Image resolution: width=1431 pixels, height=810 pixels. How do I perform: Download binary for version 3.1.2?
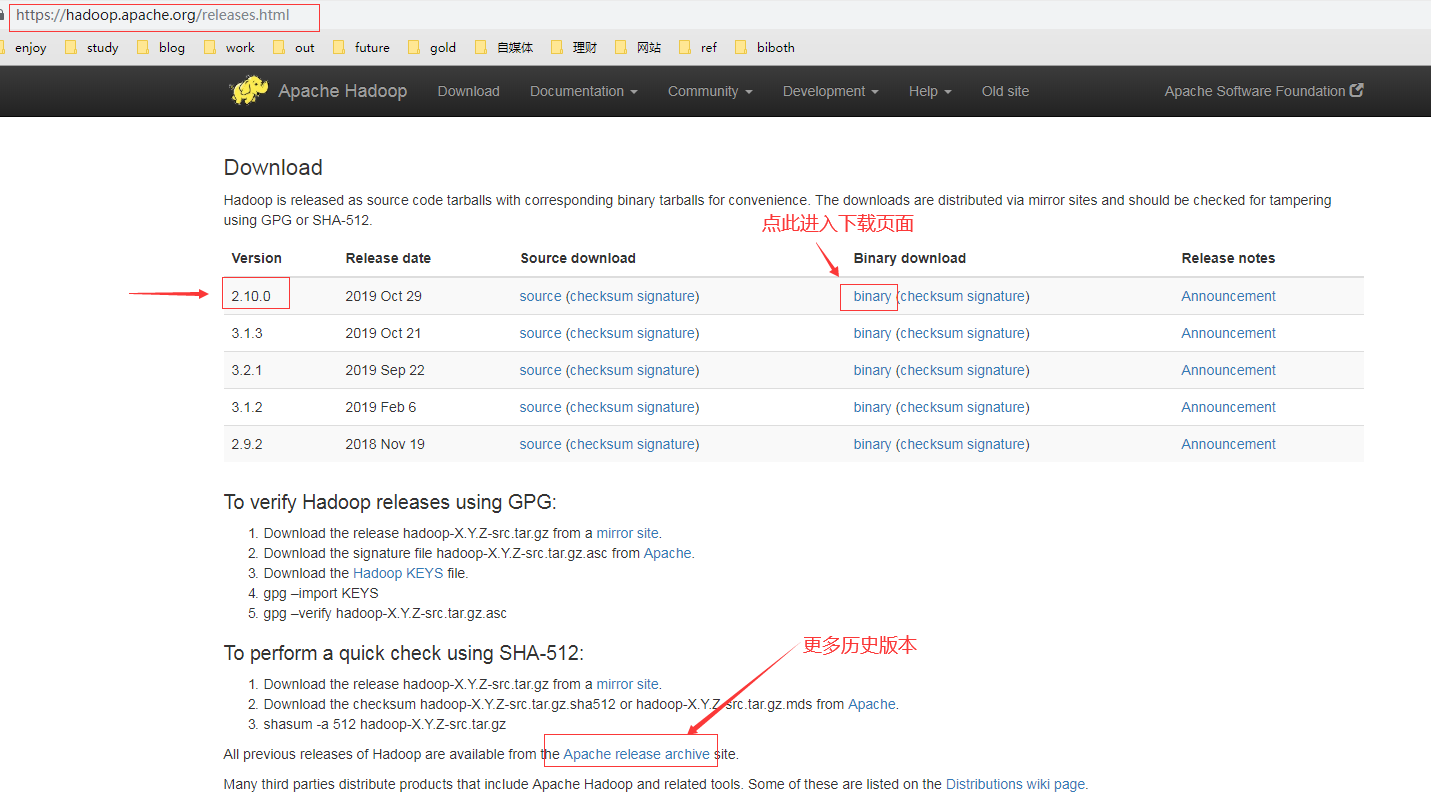(872, 407)
